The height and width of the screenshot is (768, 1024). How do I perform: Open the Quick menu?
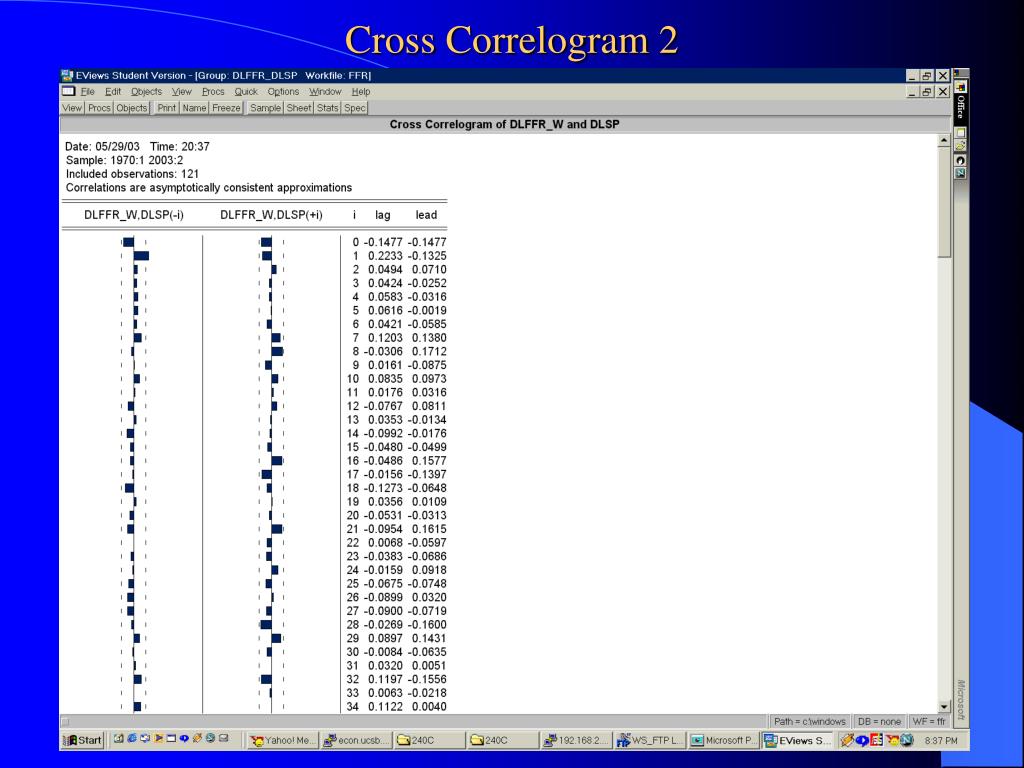(x=246, y=92)
